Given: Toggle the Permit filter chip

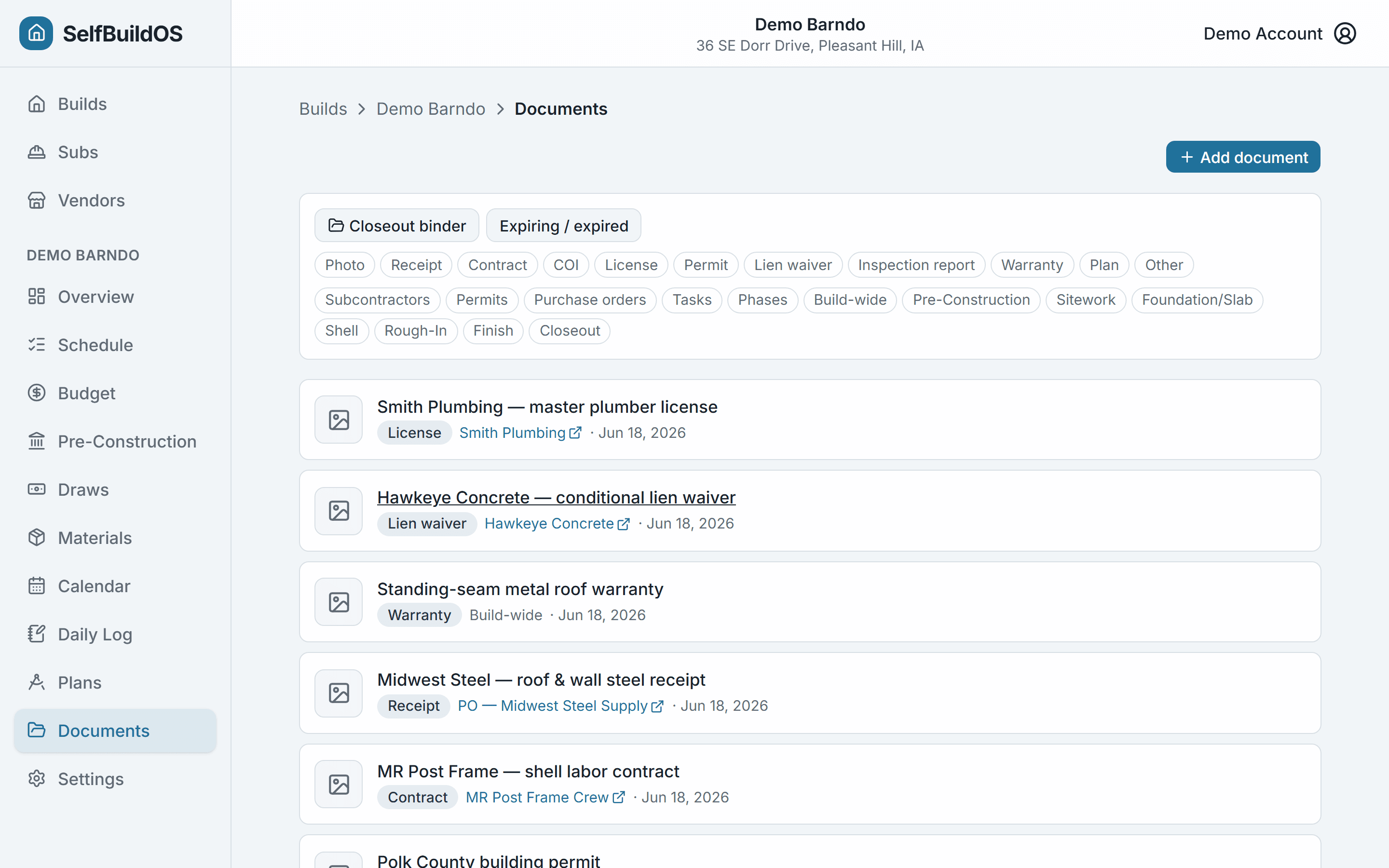Looking at the screenshot, I should [x=706, y=265].
